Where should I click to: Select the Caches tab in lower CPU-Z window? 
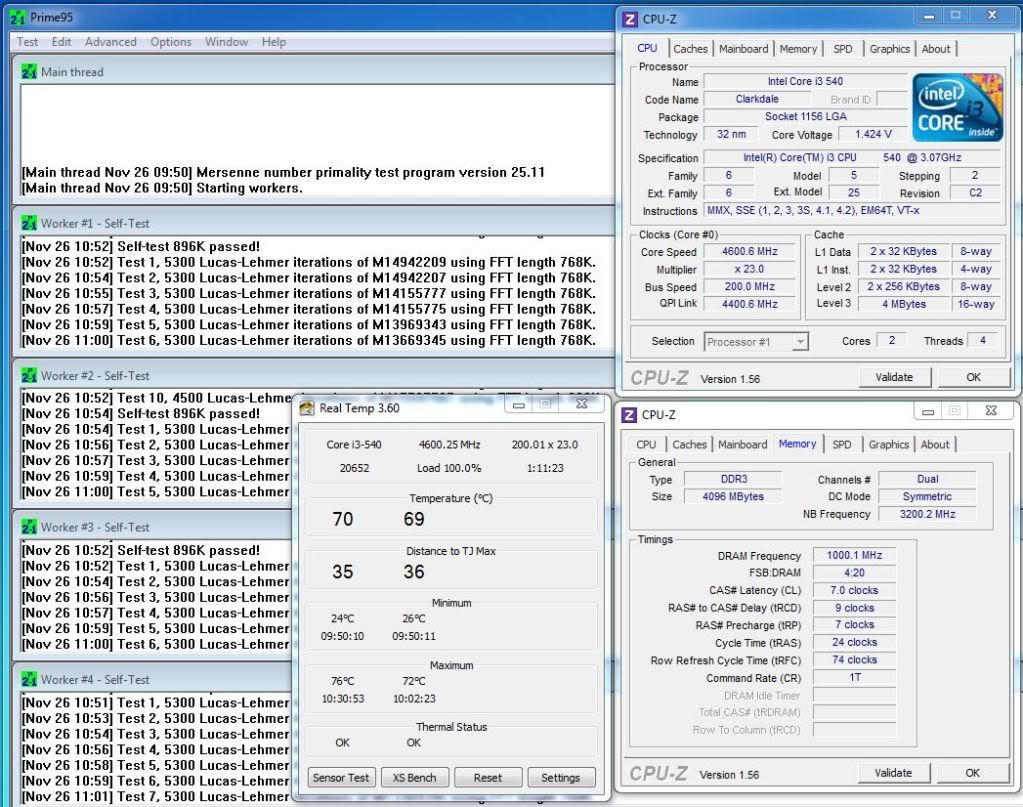tap(689, 445)
